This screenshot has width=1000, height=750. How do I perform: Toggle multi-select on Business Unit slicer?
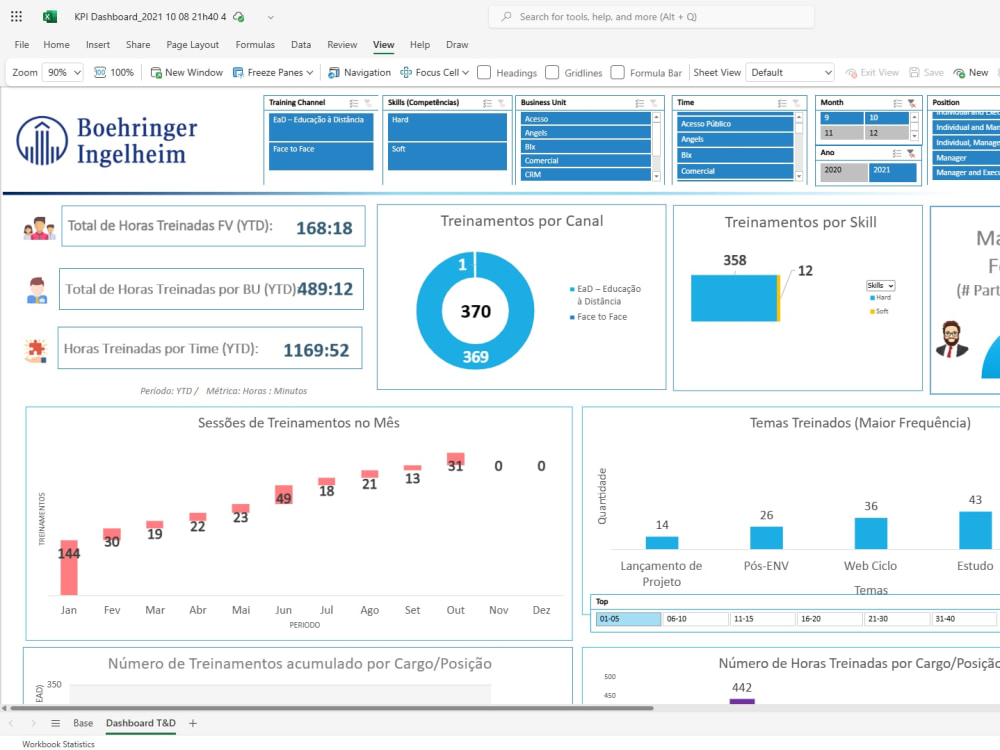point(640,103)
